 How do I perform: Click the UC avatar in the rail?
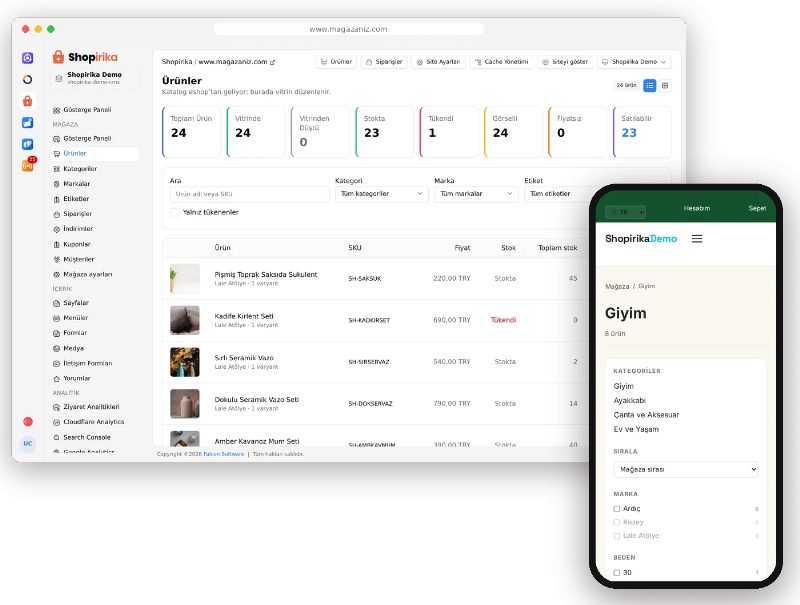28,443
